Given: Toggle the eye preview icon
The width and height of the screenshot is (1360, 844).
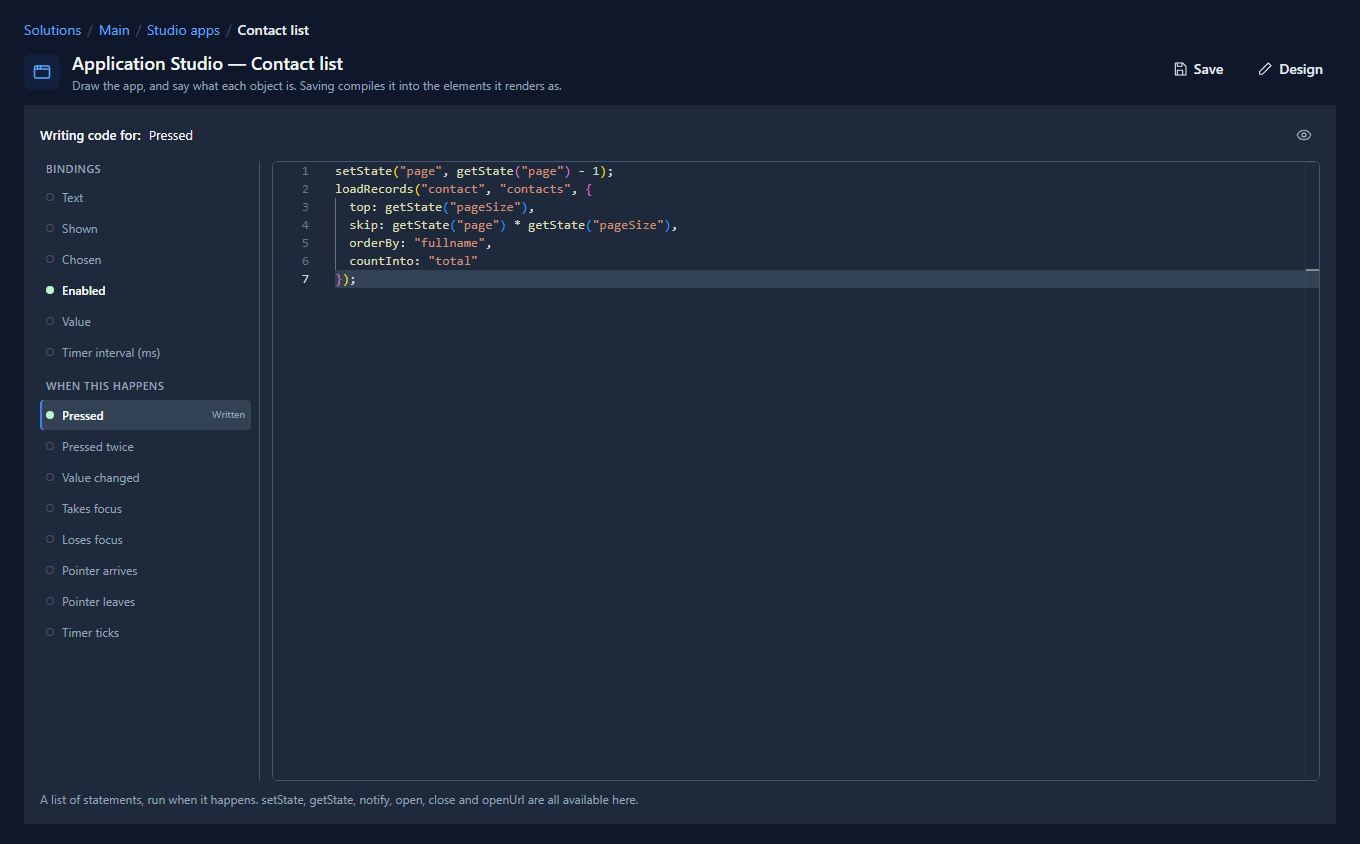Looking at the screenshot, I should [x=1304, y=135].
